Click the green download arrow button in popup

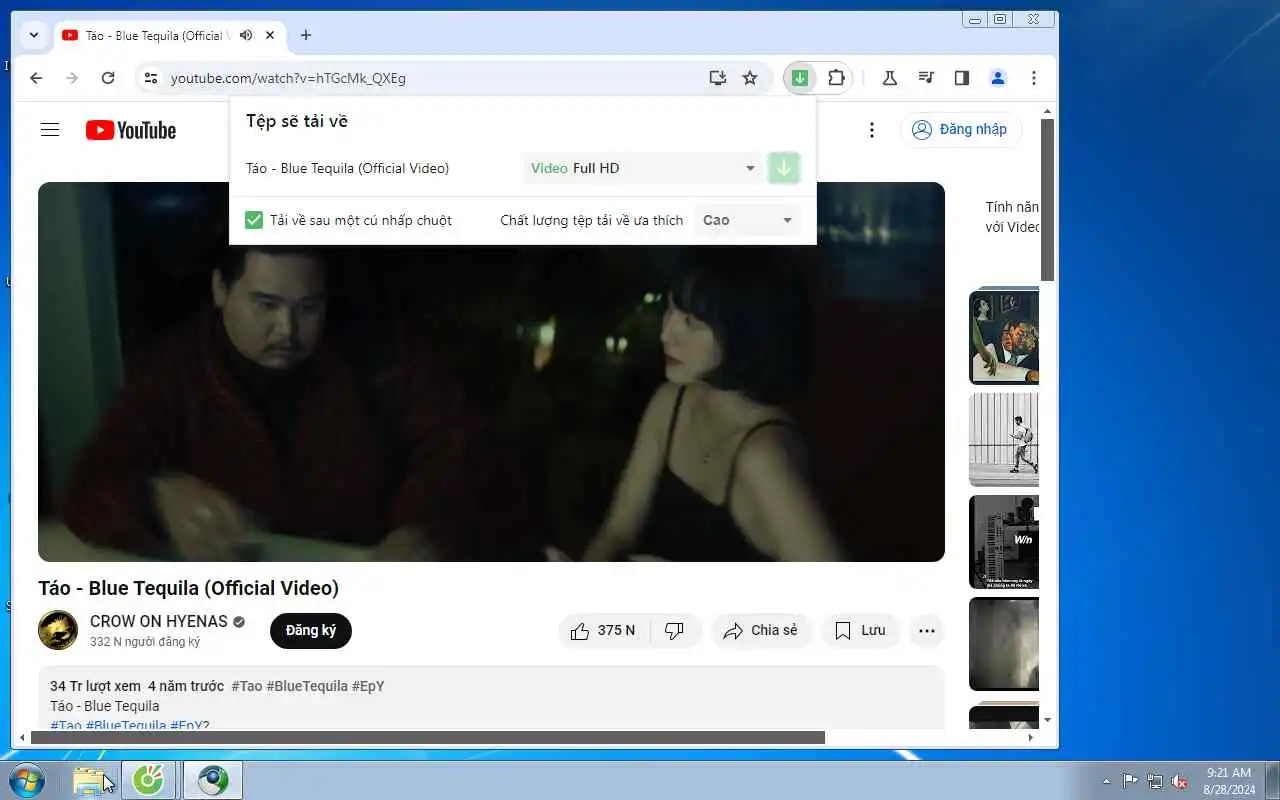click(x=784, y=168)
